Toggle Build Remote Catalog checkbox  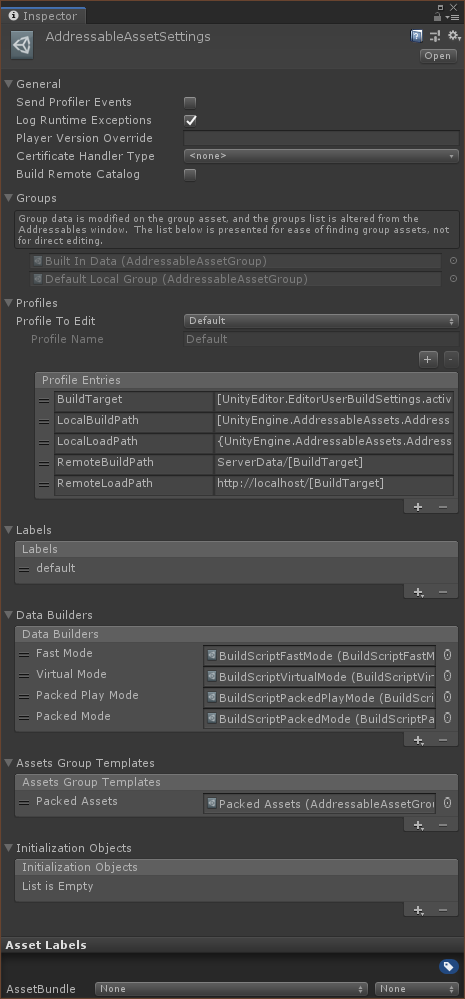point(190,174)
